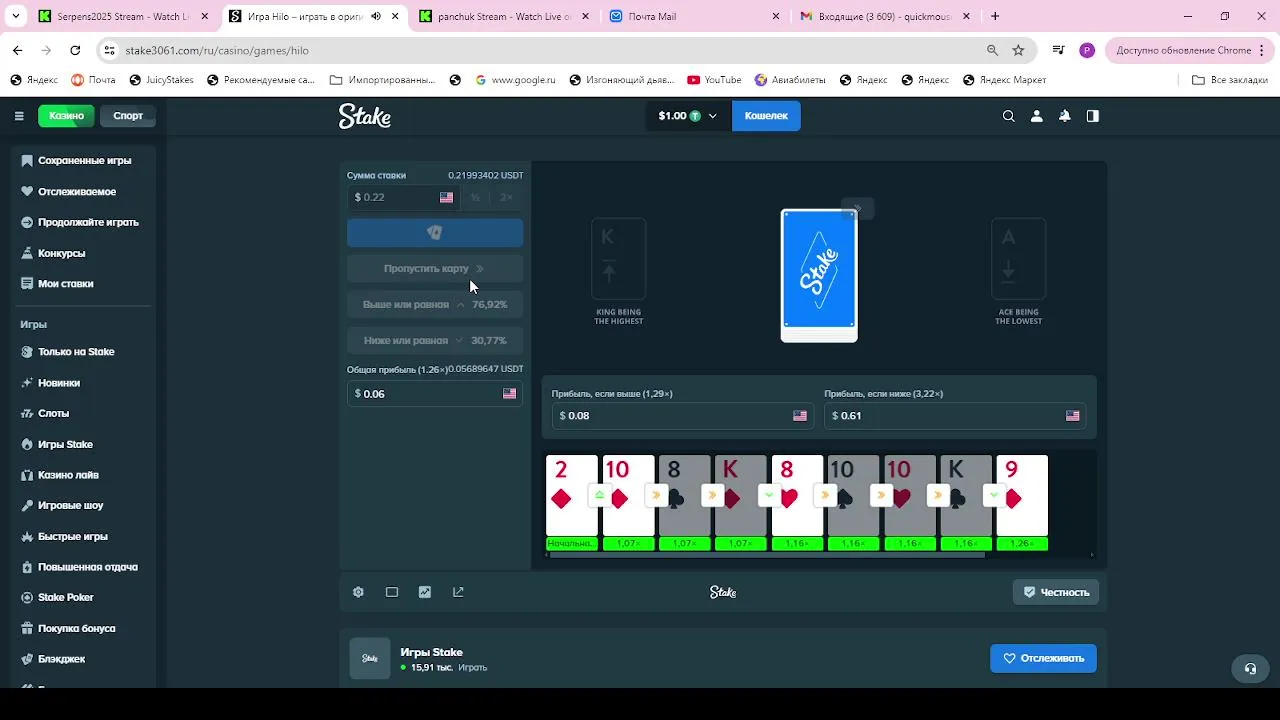The width and height of the screenshot is (1280, 720).
Task: Open the notifications bell icon
Action: [1064, 116]
